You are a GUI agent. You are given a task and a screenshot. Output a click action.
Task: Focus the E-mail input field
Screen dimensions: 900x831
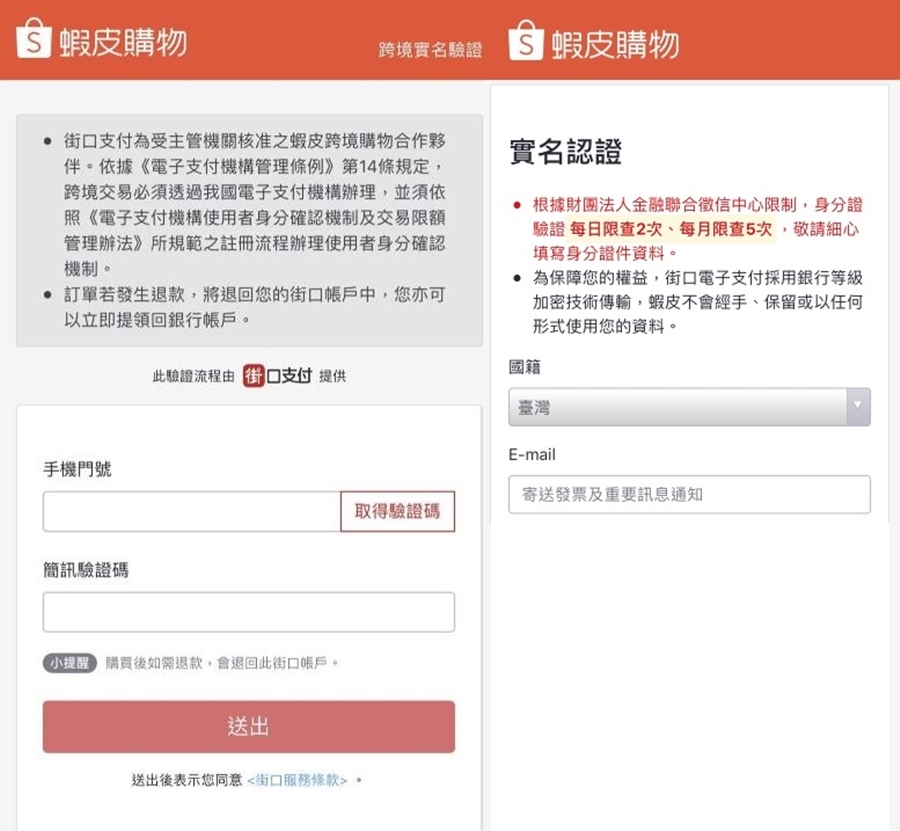(x=689, y=494)
